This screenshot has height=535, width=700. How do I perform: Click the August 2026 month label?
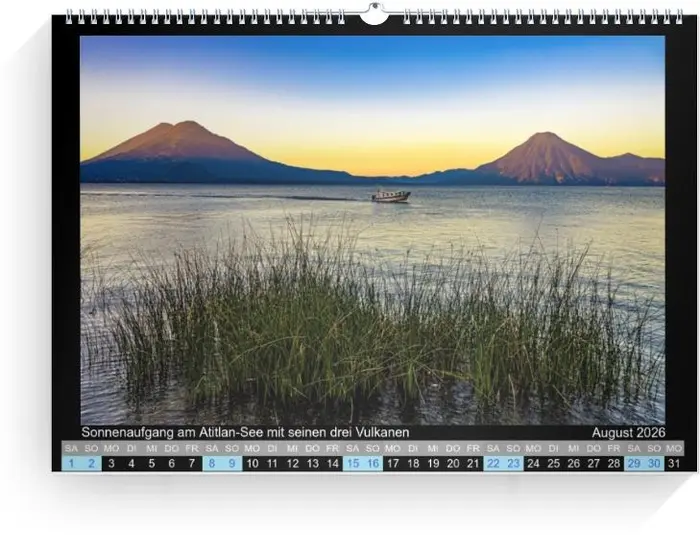627,433
